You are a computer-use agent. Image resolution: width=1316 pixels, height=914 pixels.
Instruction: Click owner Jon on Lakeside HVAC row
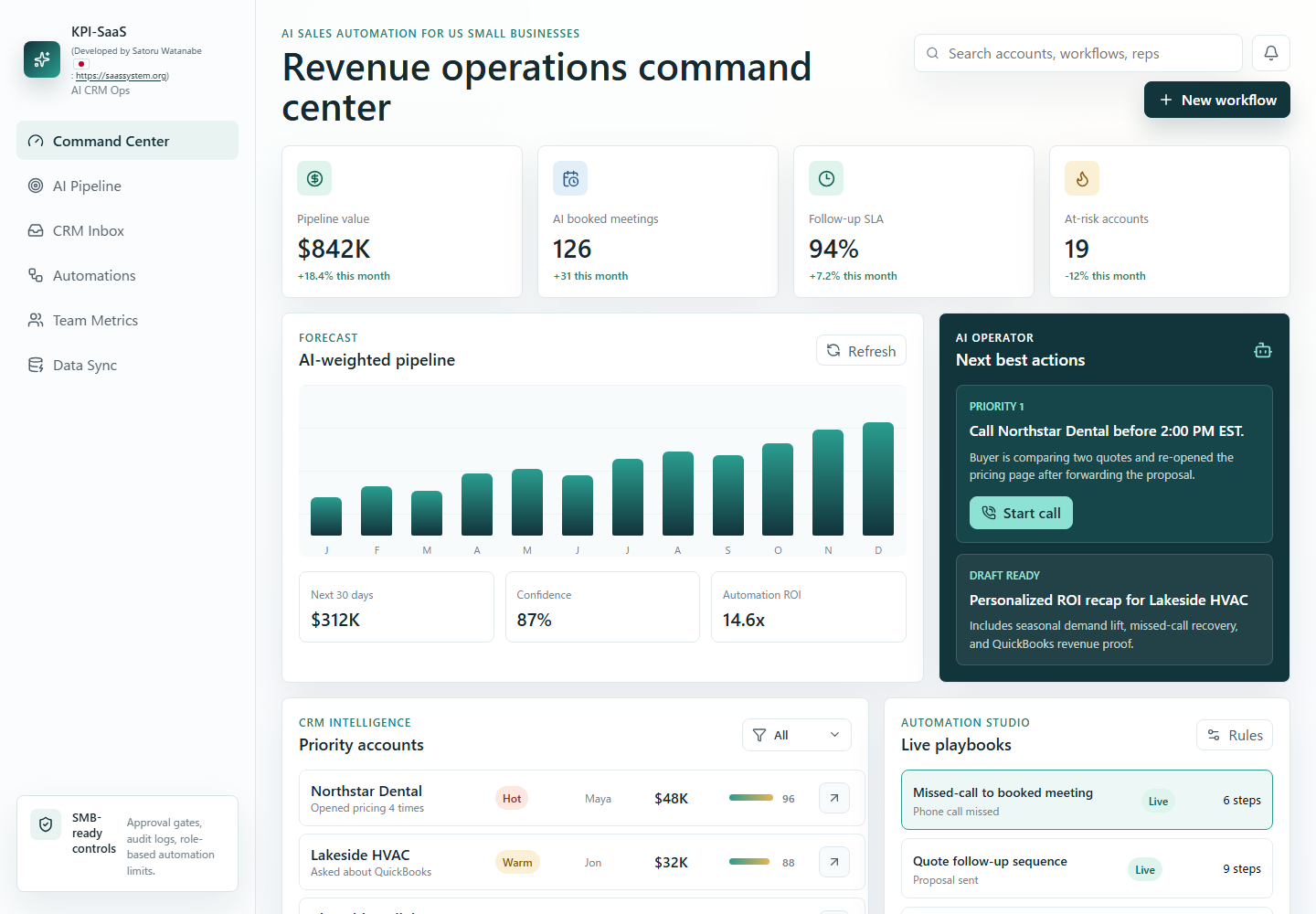[593, 862]
